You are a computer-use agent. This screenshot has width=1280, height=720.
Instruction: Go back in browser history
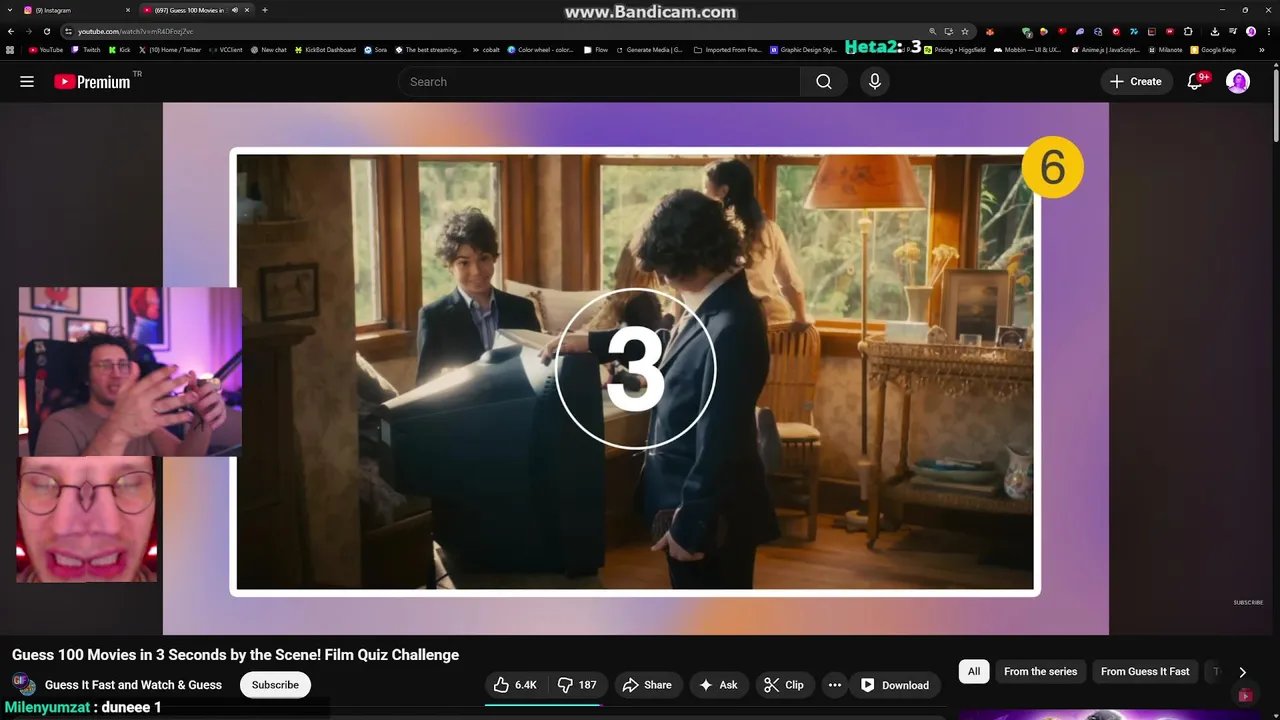pos(11,31)
